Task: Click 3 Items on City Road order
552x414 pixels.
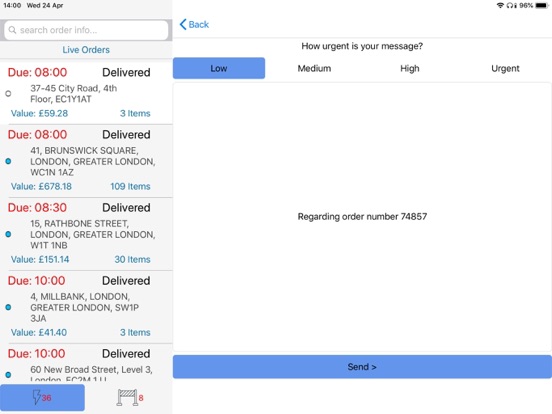Action: (x=135, y=113)
